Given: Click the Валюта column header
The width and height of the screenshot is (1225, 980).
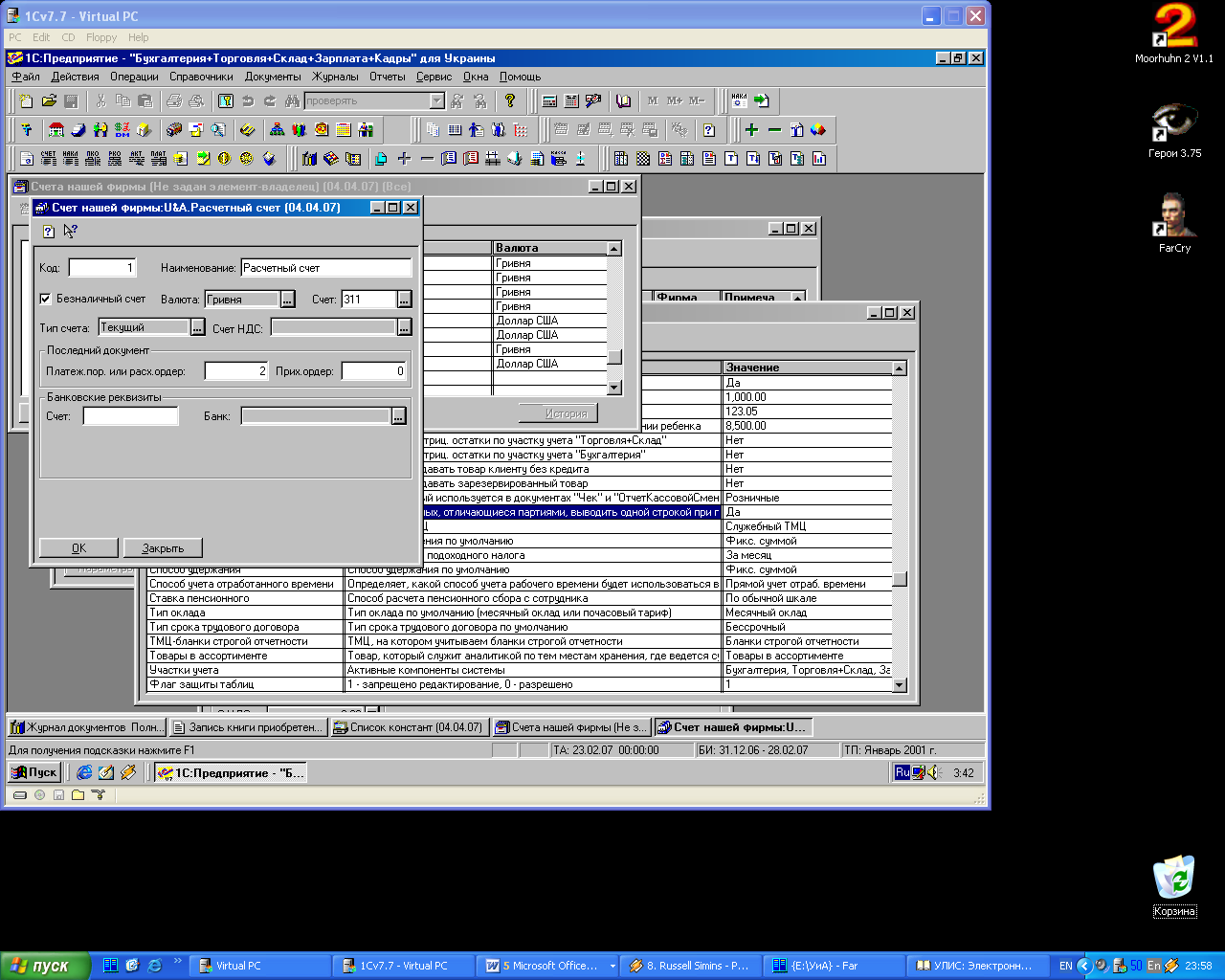Looking at the screenshot, I should tap(550, 248).
